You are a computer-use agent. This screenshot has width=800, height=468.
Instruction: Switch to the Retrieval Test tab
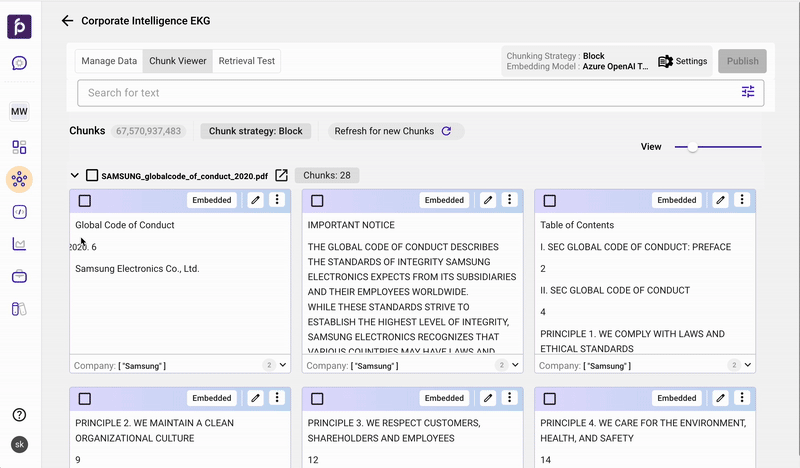[x=246, y=61]
